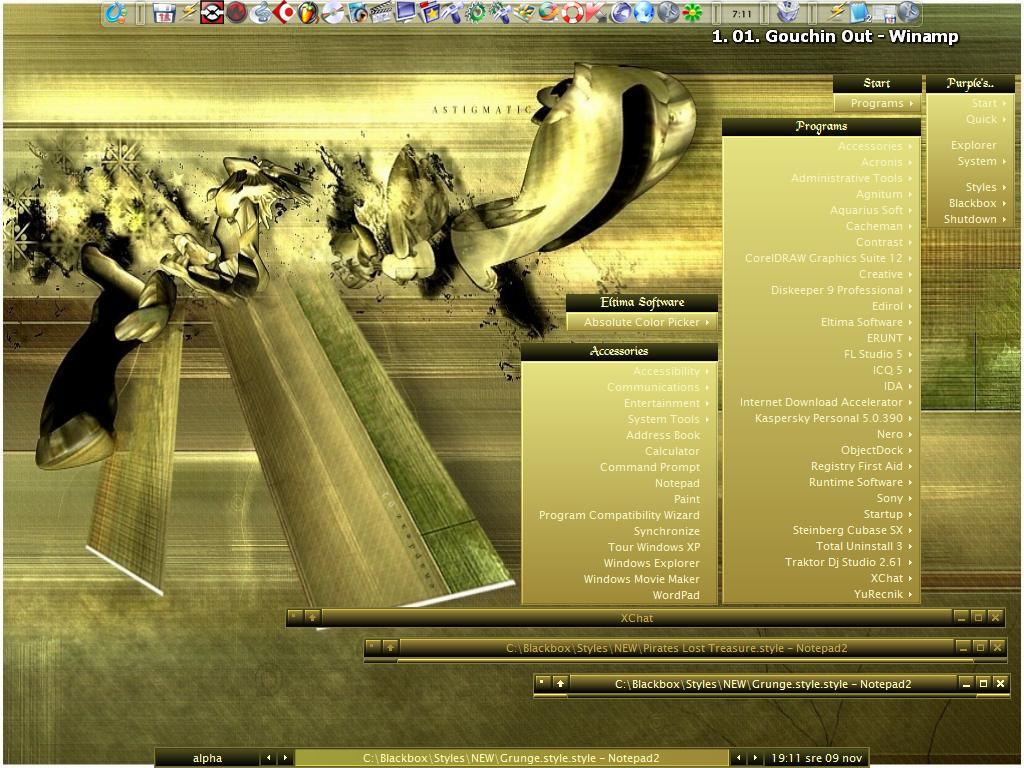
Task: Open the camera photo dock icon
Action: [x=357, y=12]
